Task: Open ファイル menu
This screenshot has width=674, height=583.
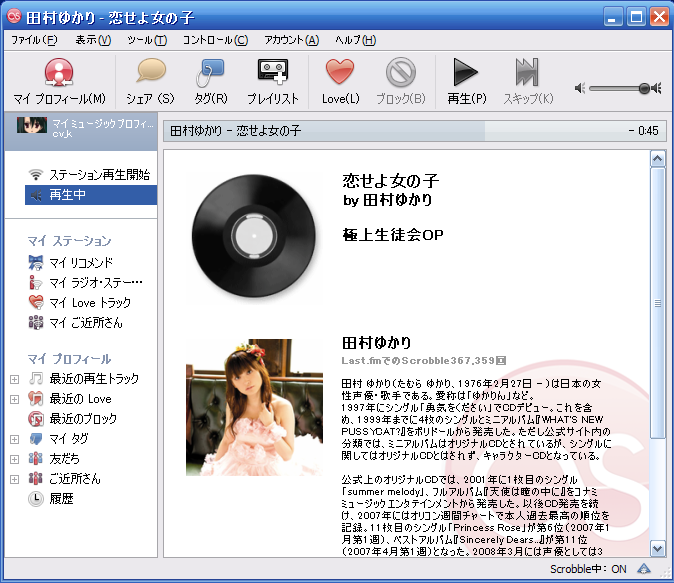Action: [34, 40]
